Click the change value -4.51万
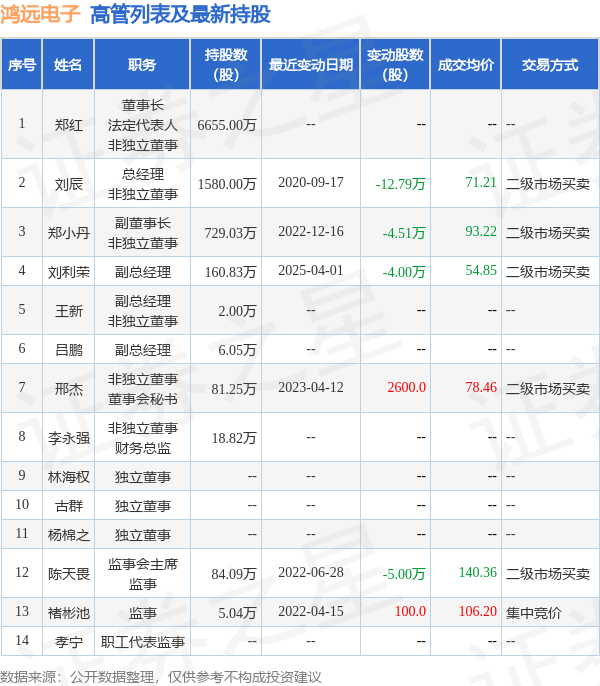 point(404,233)
